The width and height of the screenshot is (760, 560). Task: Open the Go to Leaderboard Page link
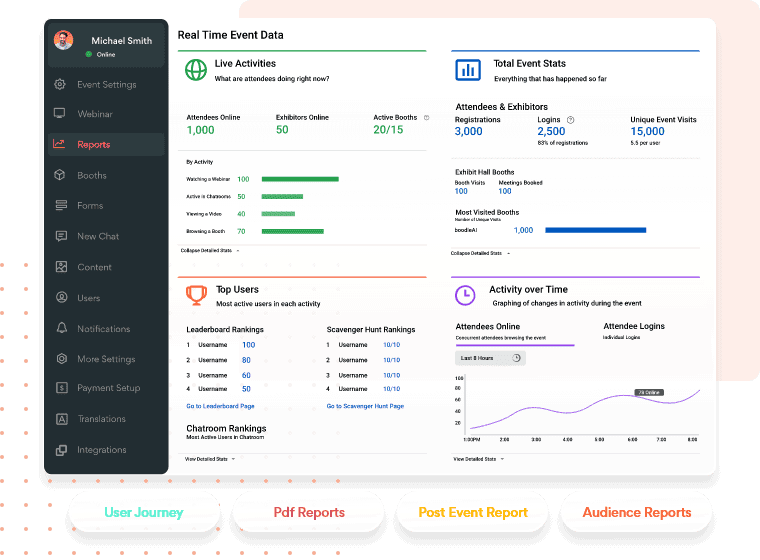tap(220, 406)
